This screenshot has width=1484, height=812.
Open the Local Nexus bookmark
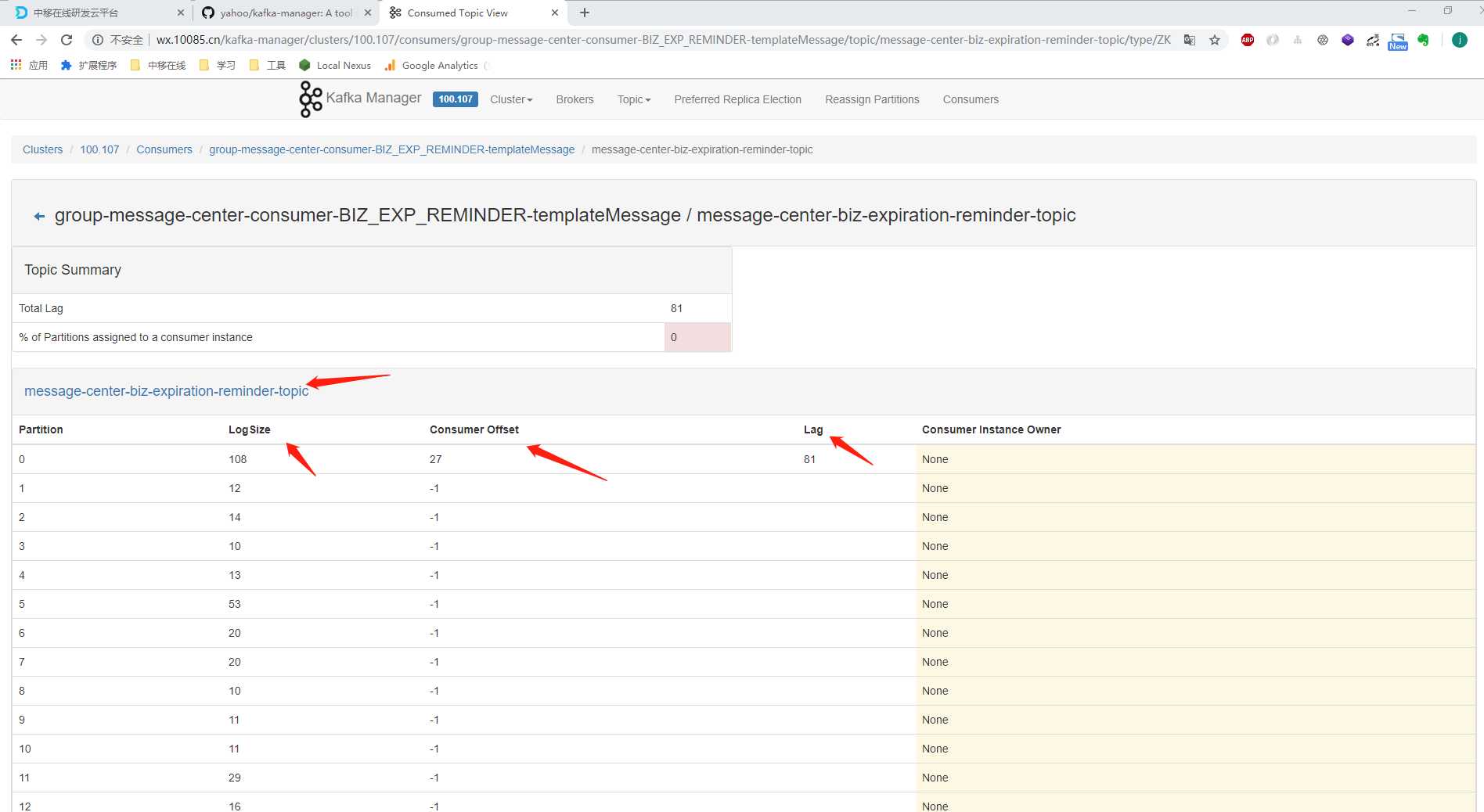point(335,65)
